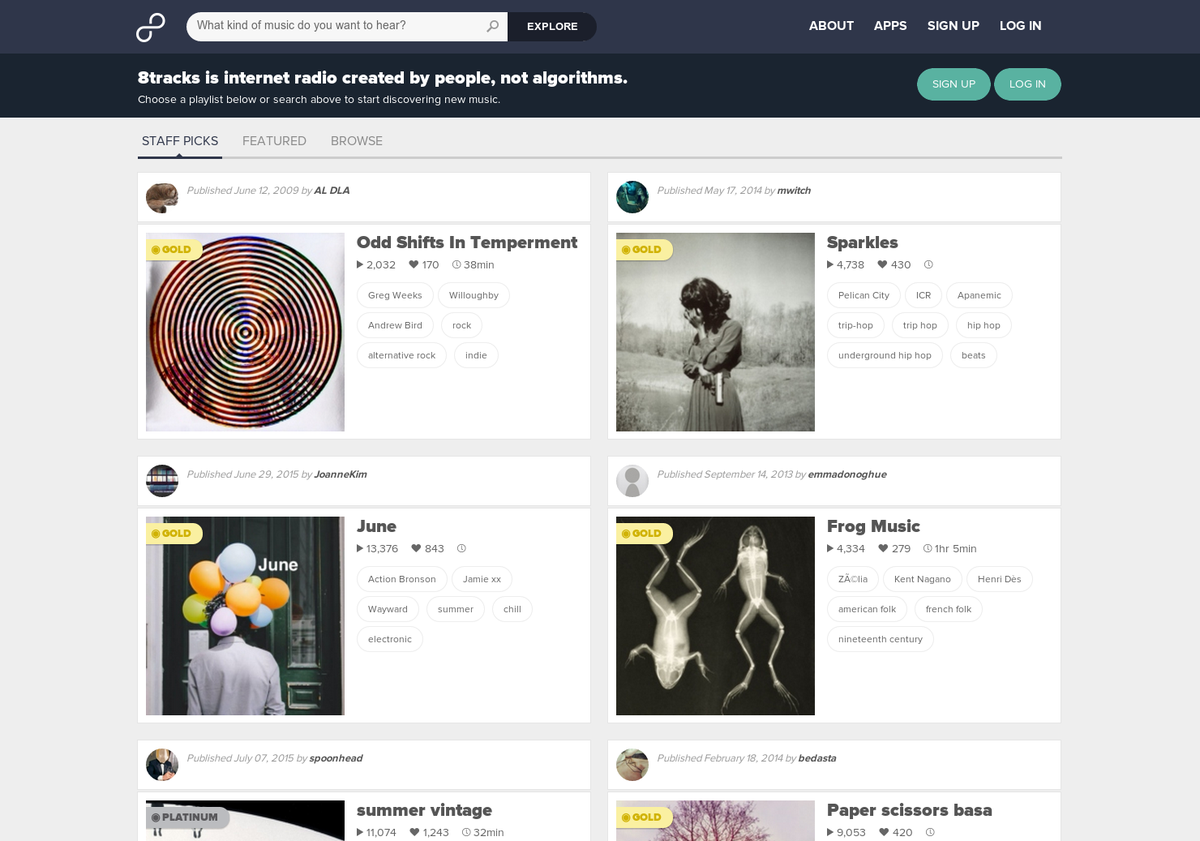Click Sign Up in the top navigation
Viewport: 1200px width, 841px height.
pos(953,26)
